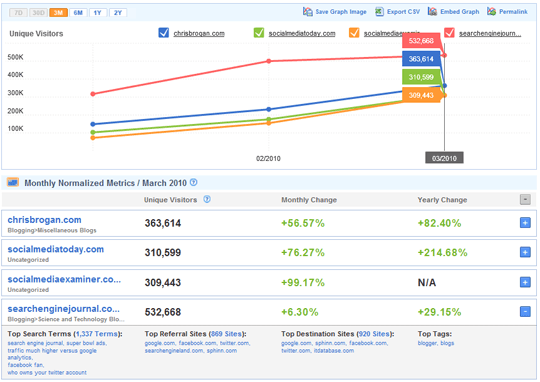Screen dimensions: 540x382
Task: Select the 3M time range tab
Action: 58,13
